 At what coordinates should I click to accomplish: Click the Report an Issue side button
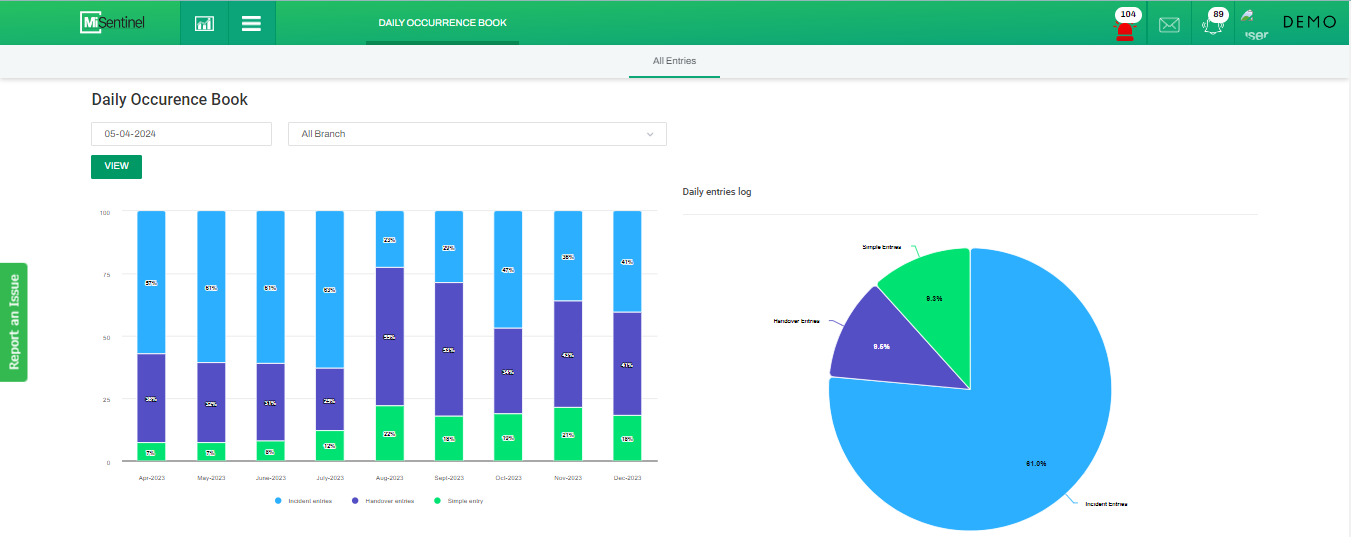click(14, 322)
